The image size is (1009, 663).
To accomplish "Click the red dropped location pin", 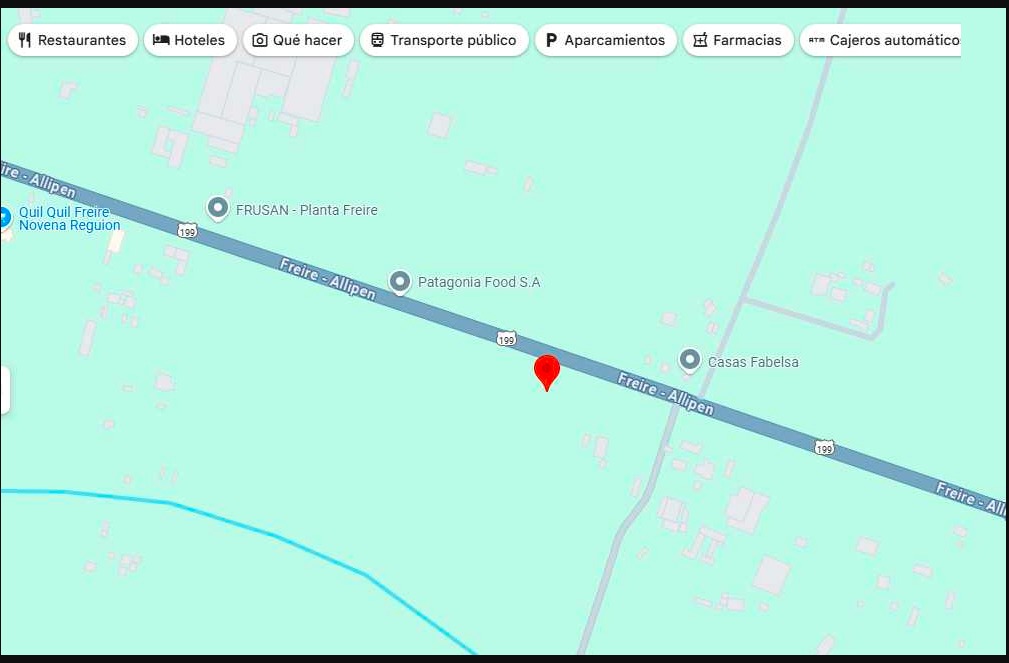I will tap(546, 372).
